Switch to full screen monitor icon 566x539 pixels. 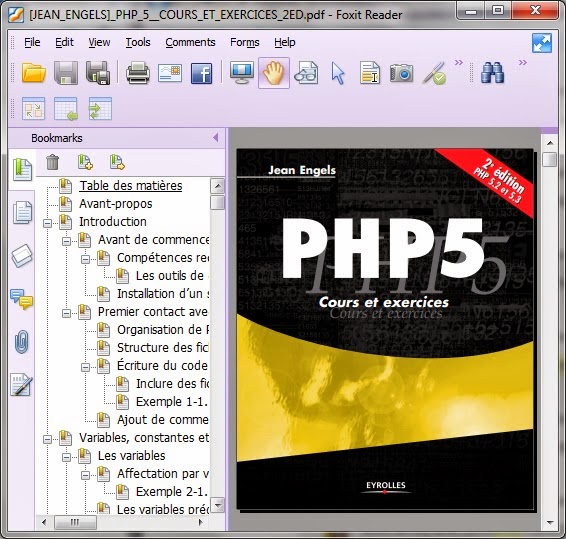pos(241,73)
